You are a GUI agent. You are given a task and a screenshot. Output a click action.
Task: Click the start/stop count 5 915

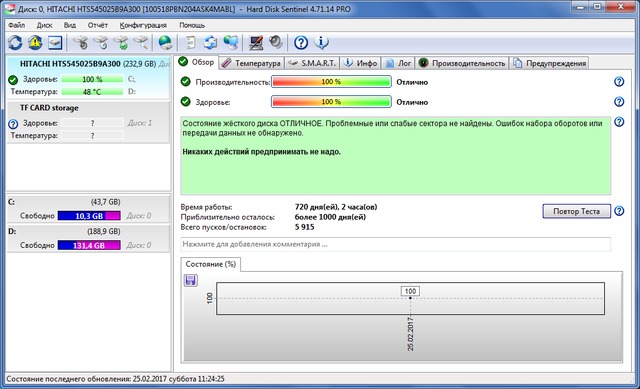click(x=304, y=227)
